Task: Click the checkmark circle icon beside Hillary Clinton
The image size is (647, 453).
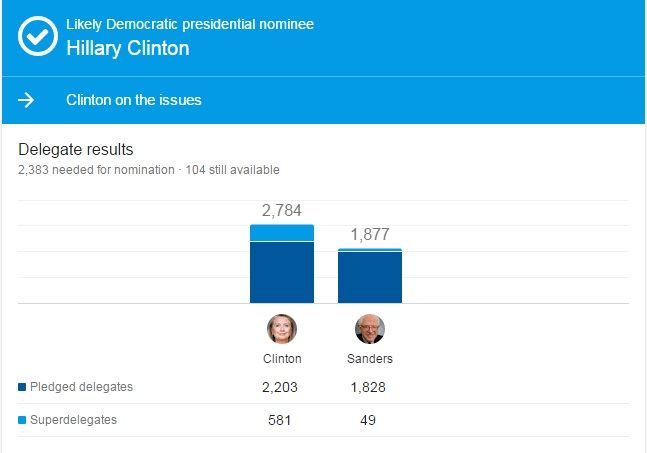Action: [x=37, y=36]
